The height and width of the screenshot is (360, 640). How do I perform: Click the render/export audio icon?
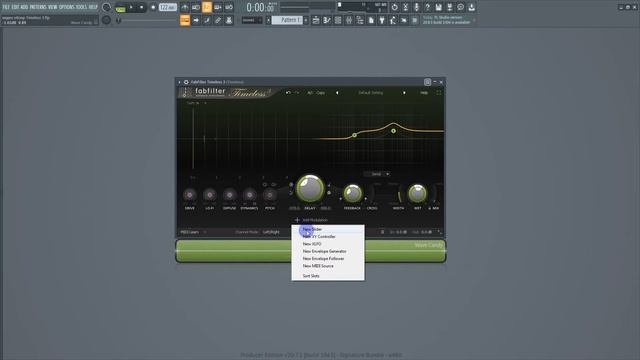(x=449, y=7)
